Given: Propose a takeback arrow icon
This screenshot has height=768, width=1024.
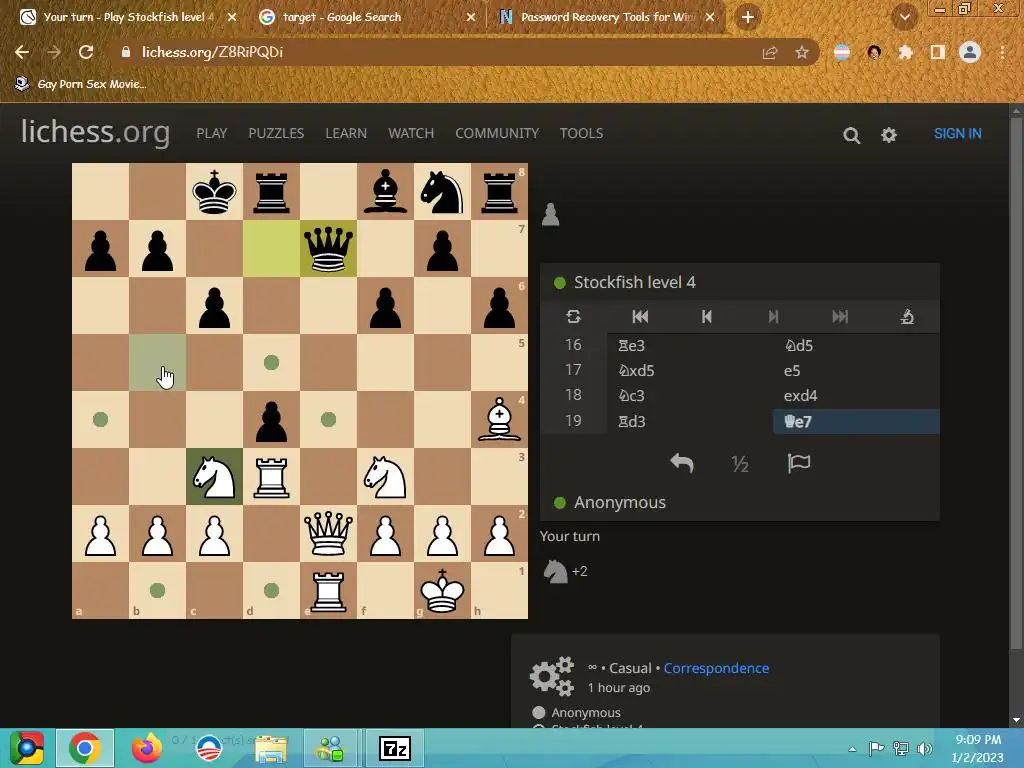Looking at the screenshot, I should click(x=682, y=463).
